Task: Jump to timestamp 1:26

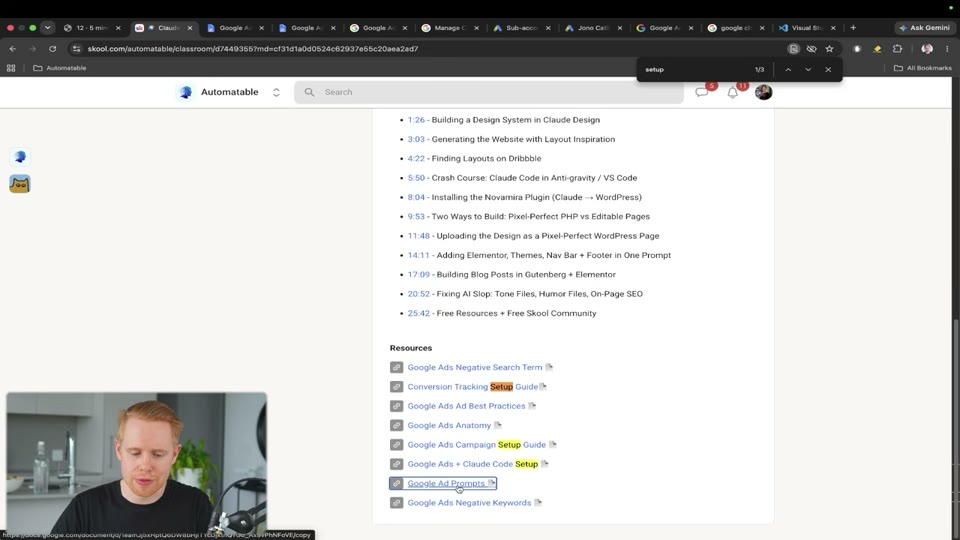Action: tap(416, 120)
